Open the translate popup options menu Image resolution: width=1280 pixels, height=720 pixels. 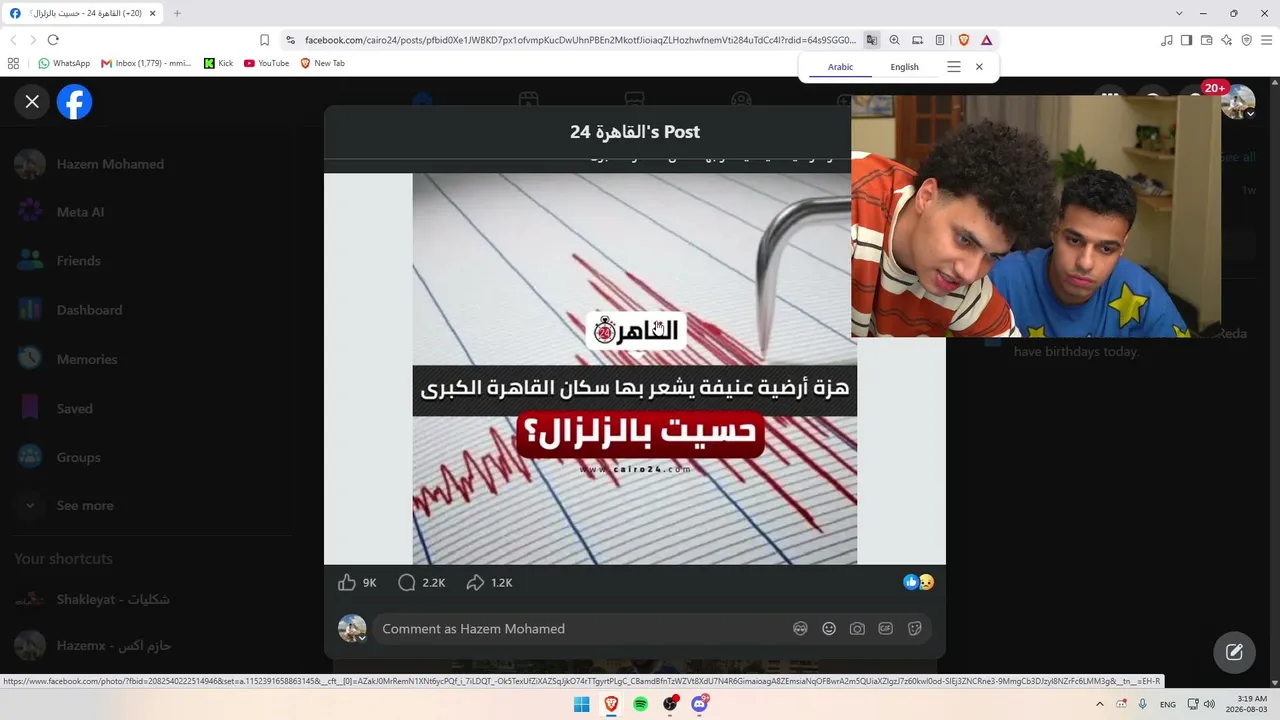click(x=954, y=67)
